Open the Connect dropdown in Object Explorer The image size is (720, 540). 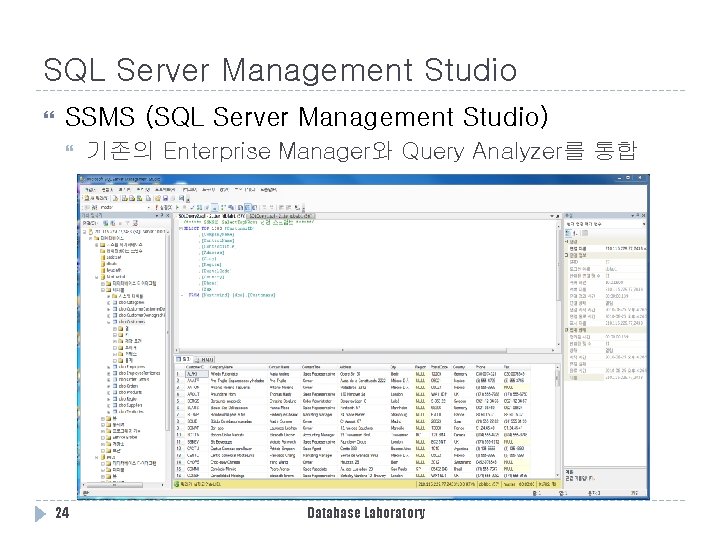pyautogui.click(x=89, y=223)
